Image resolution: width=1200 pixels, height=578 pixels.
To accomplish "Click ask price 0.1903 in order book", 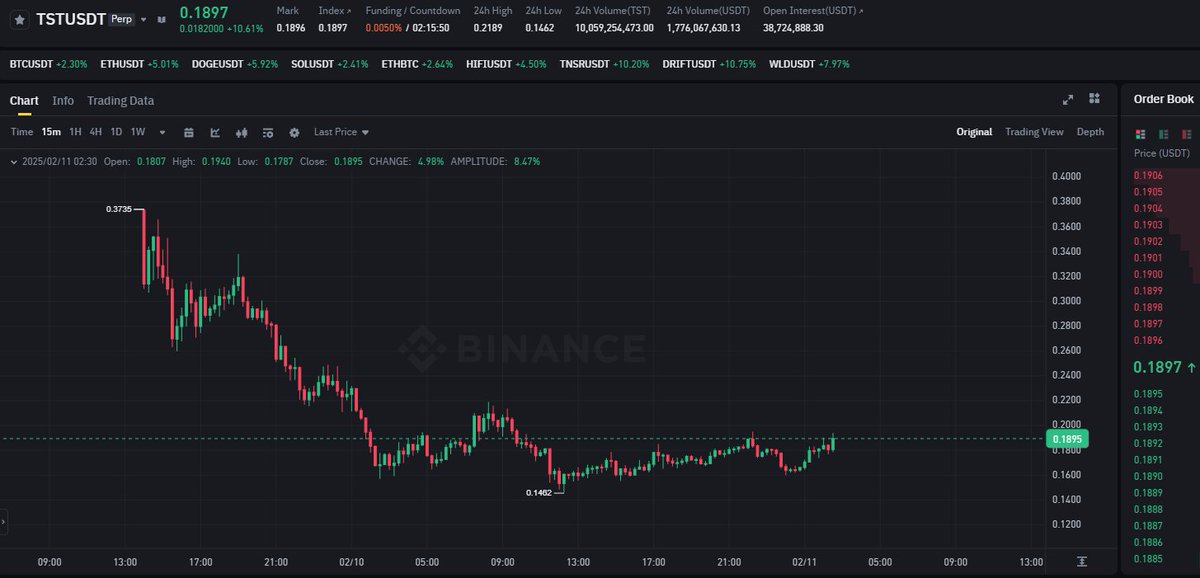I will click(x=1148, y=225).
